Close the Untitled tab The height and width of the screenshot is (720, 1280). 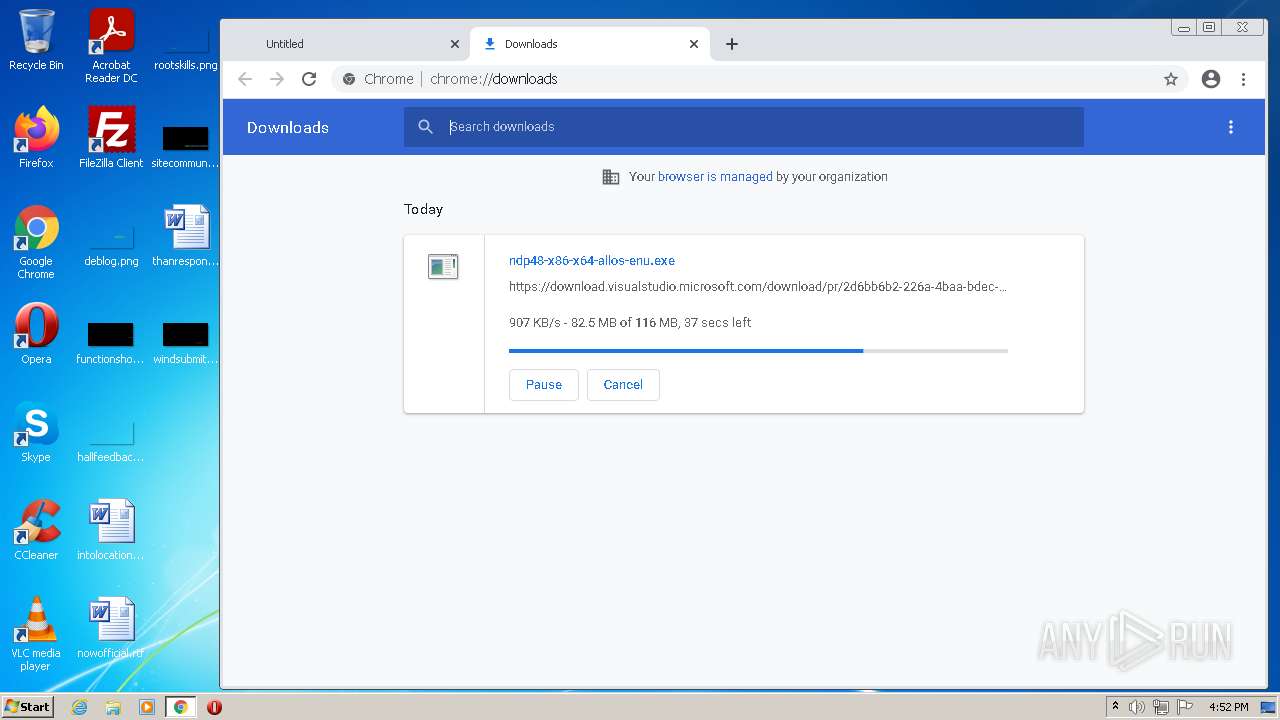coord(454,44)
